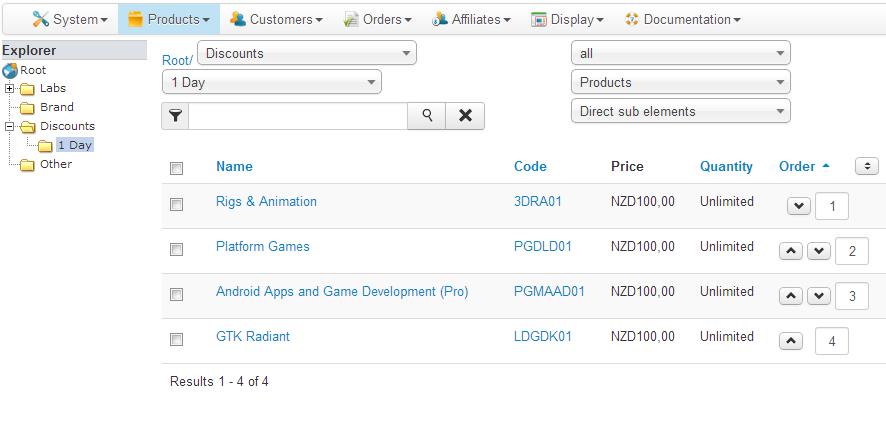Select the Brand folder in Explorer
This screenshot has height=439, width=886.
point(56,107)
